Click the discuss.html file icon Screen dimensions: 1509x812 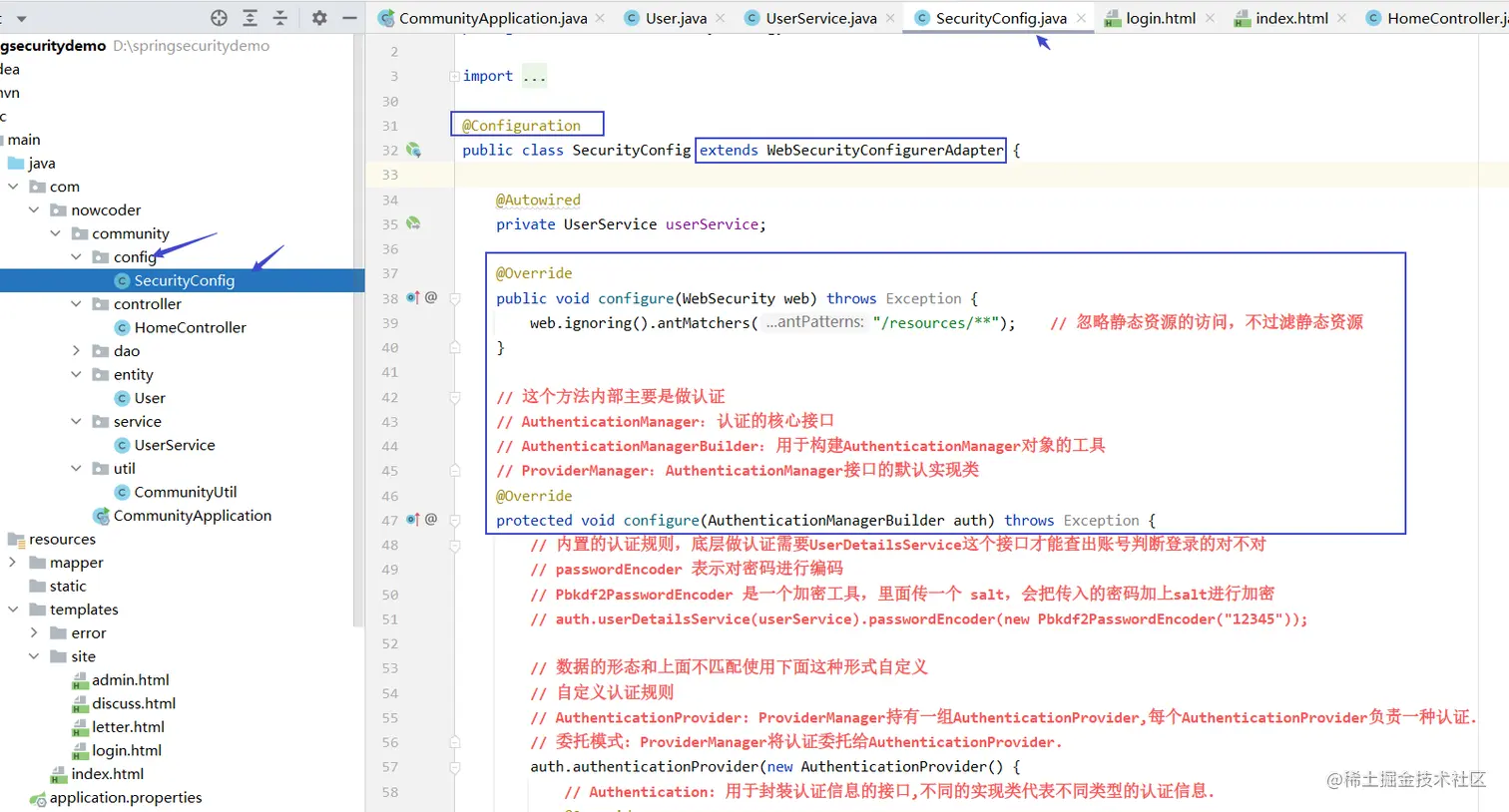(x=80, y=704)
